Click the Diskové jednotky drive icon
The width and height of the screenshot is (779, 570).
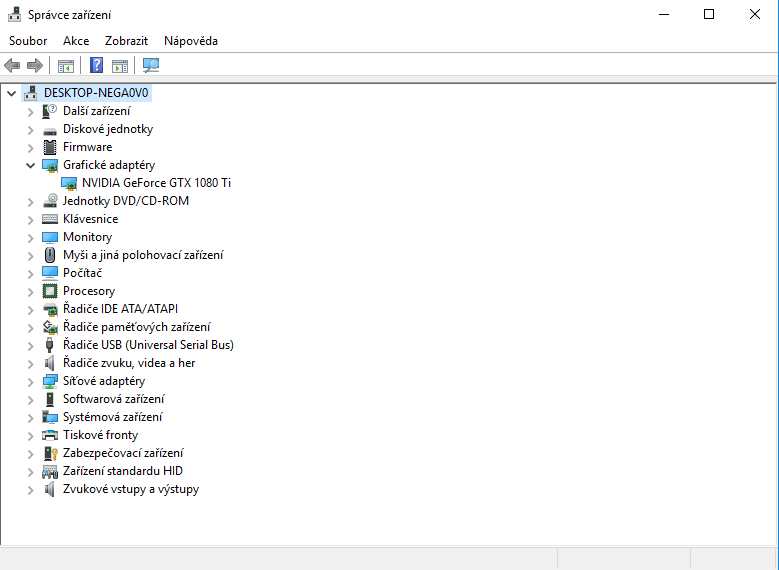pos(50,130)
